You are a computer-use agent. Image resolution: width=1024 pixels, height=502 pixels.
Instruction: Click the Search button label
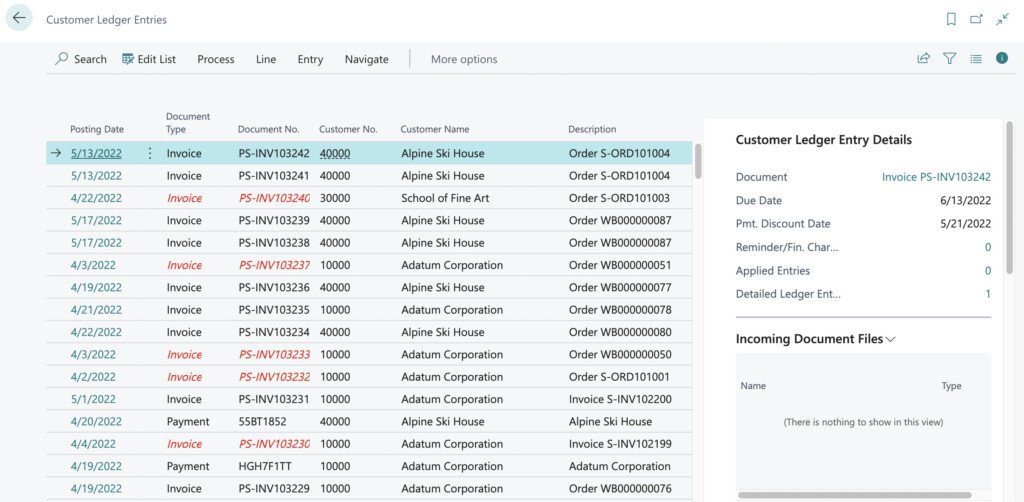click(x=90, y=59)
